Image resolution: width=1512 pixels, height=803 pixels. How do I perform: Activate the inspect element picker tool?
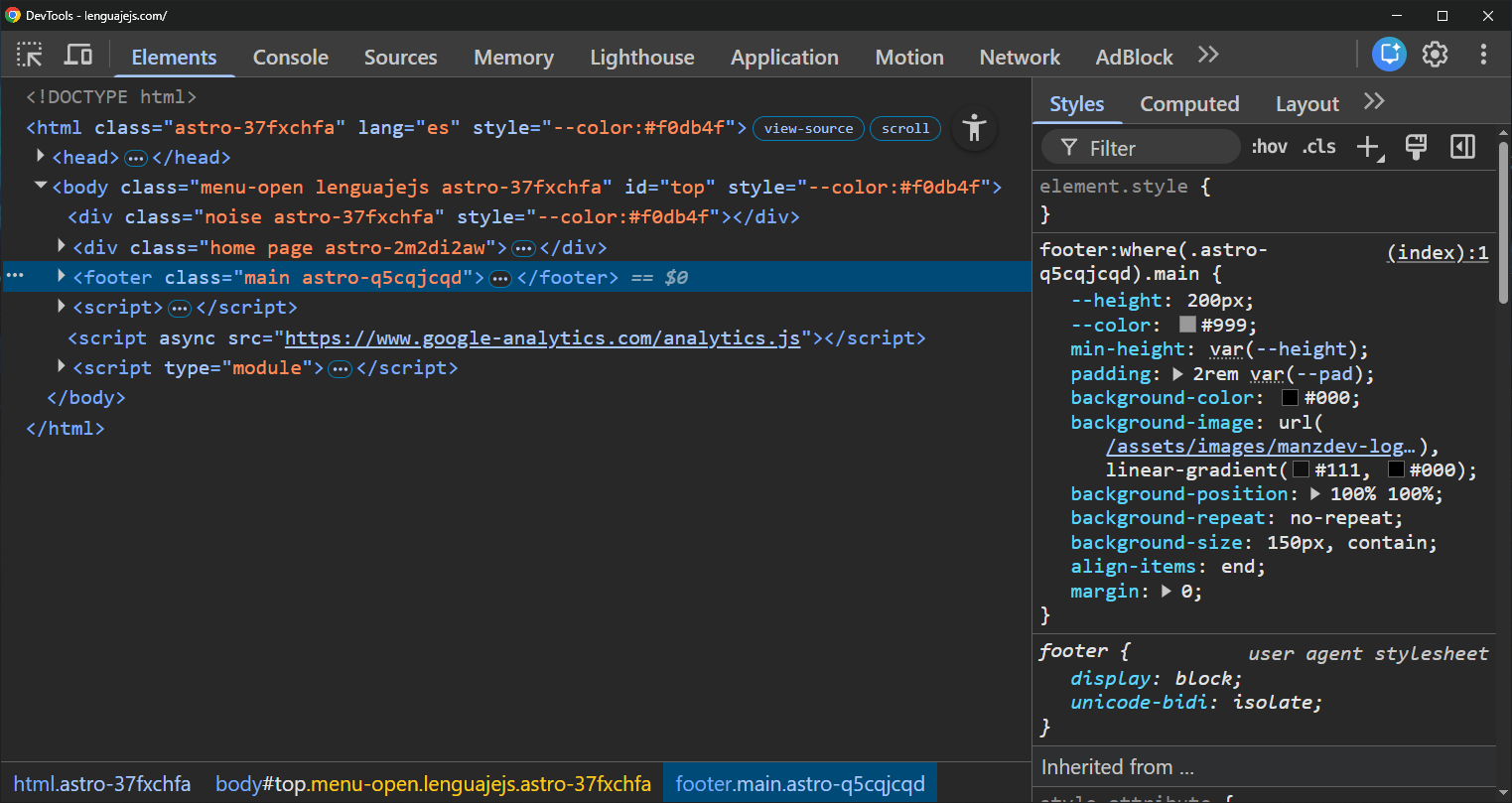[x=30, y=55]
